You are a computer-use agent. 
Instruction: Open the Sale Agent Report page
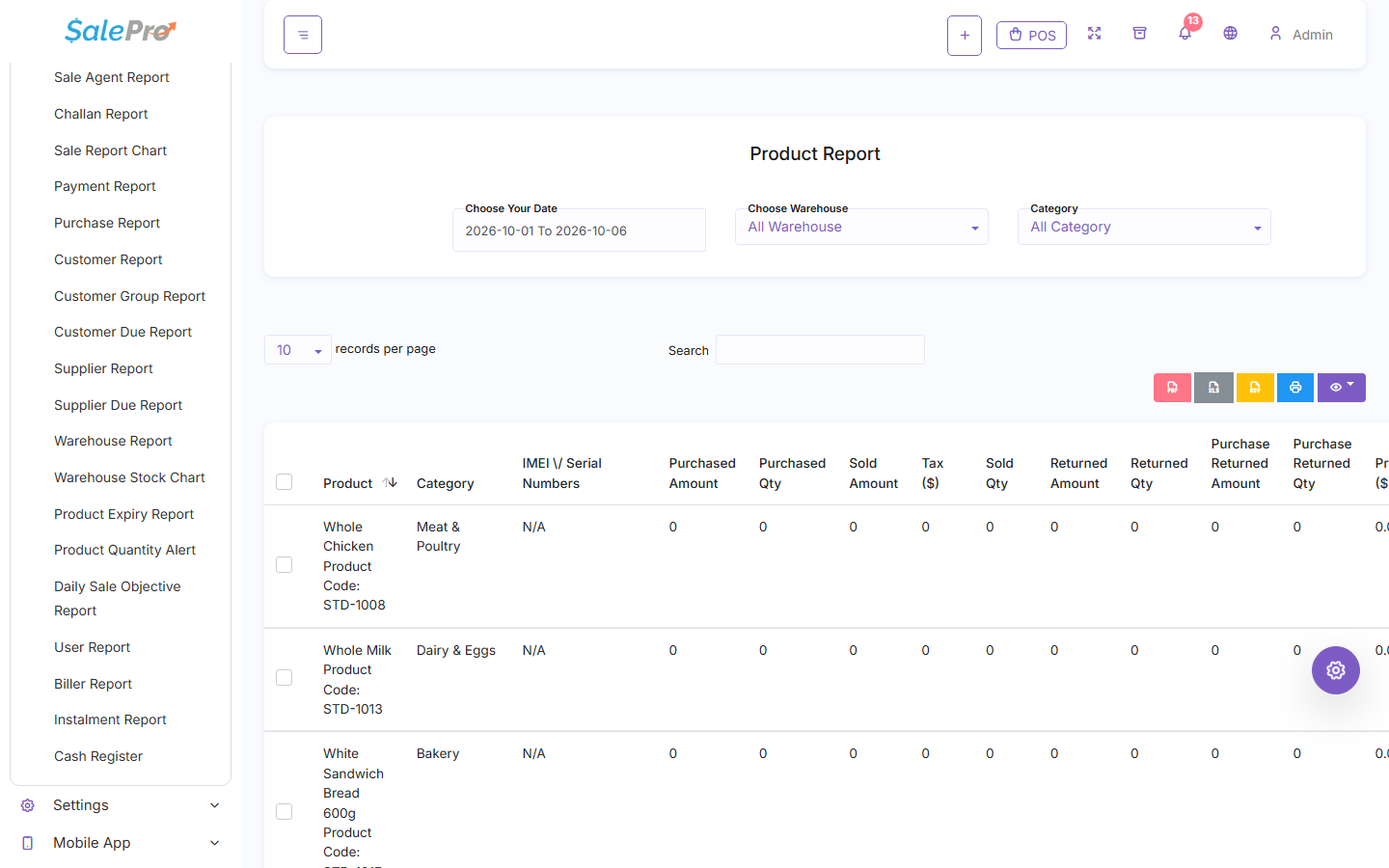[112, 77]
